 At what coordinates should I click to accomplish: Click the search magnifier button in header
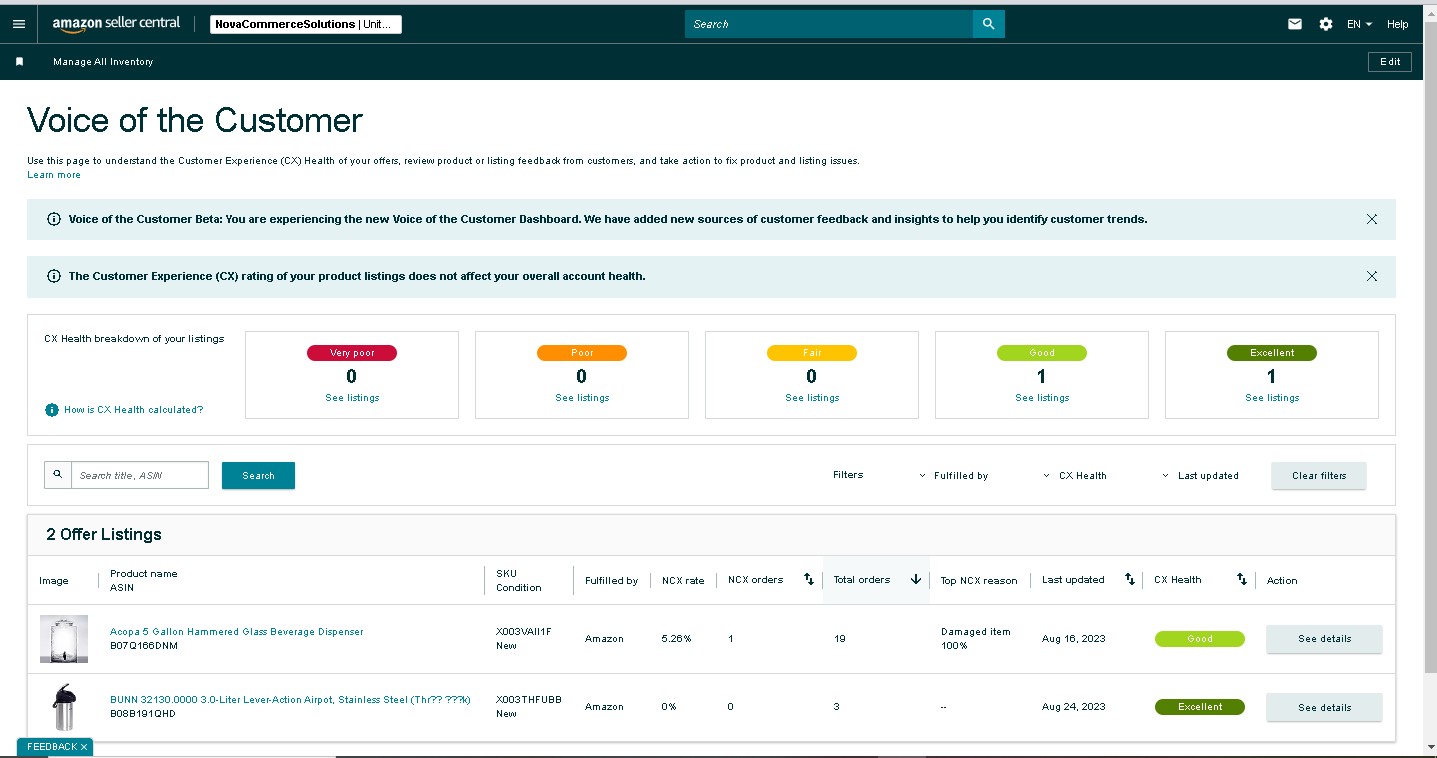tap(988, 24)
